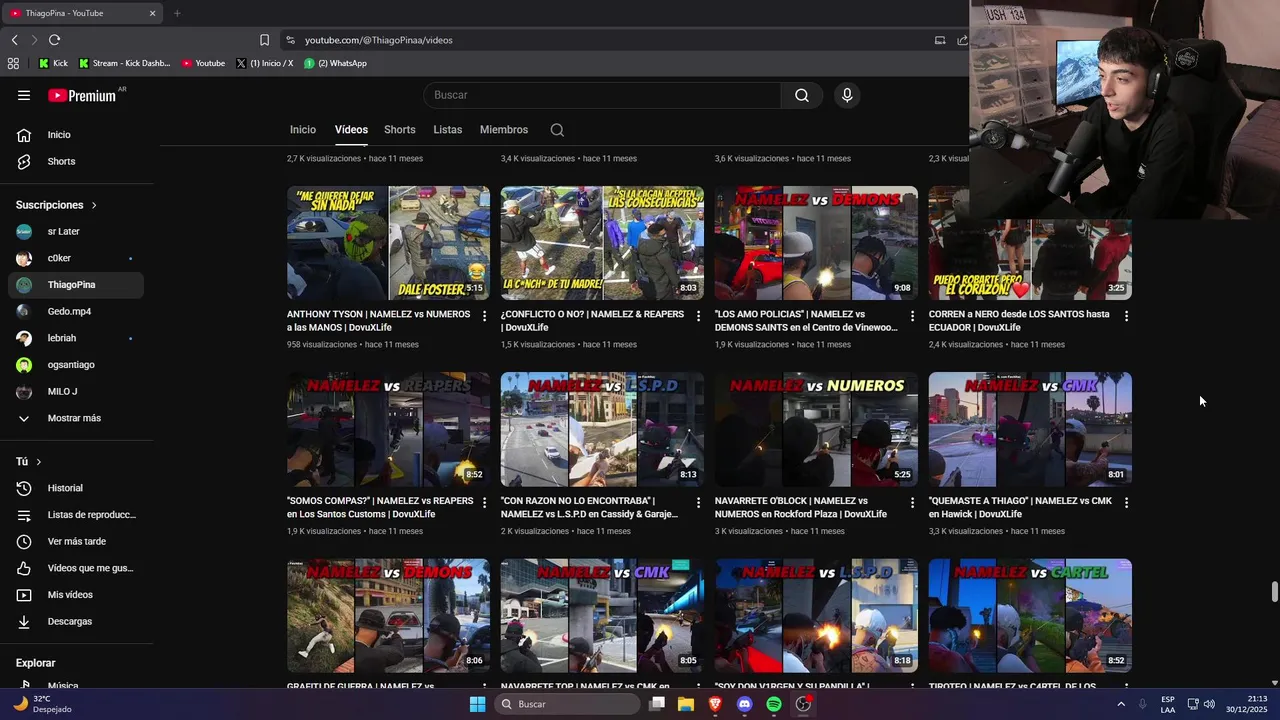Click the search magnifier button
Viewport: 1280px width, 720px height.
[x=802, y=95]
